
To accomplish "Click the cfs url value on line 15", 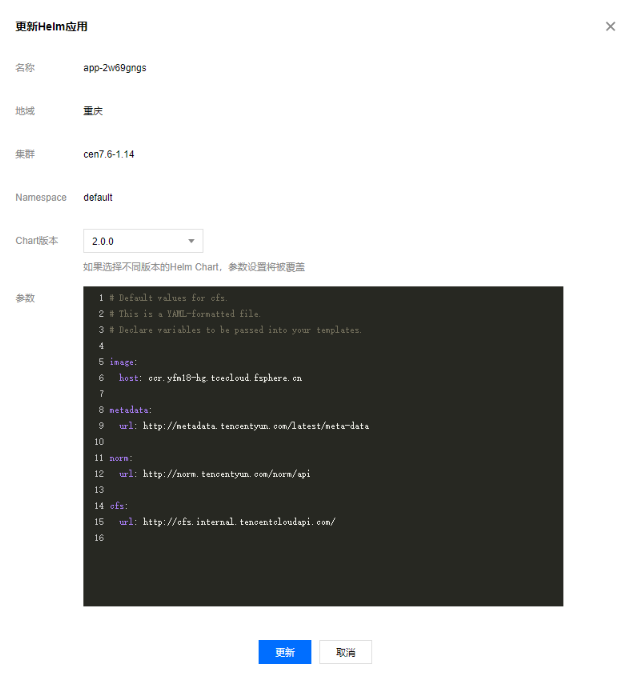I will 239,522.
